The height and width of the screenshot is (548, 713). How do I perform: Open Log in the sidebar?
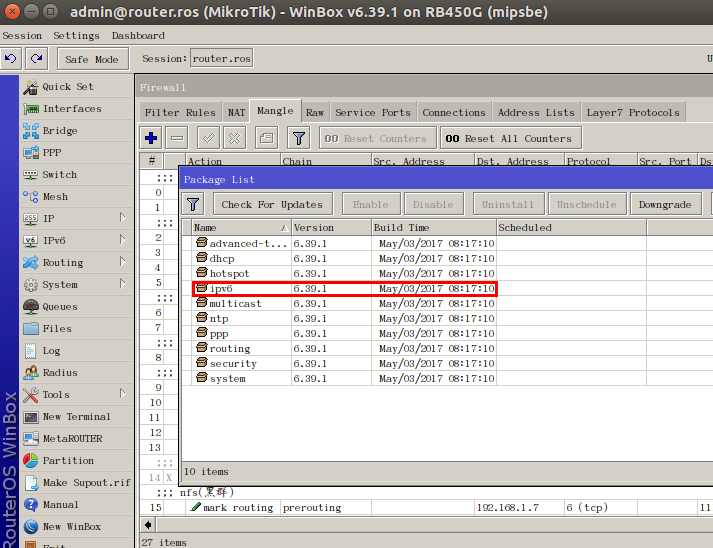[76, 351]
